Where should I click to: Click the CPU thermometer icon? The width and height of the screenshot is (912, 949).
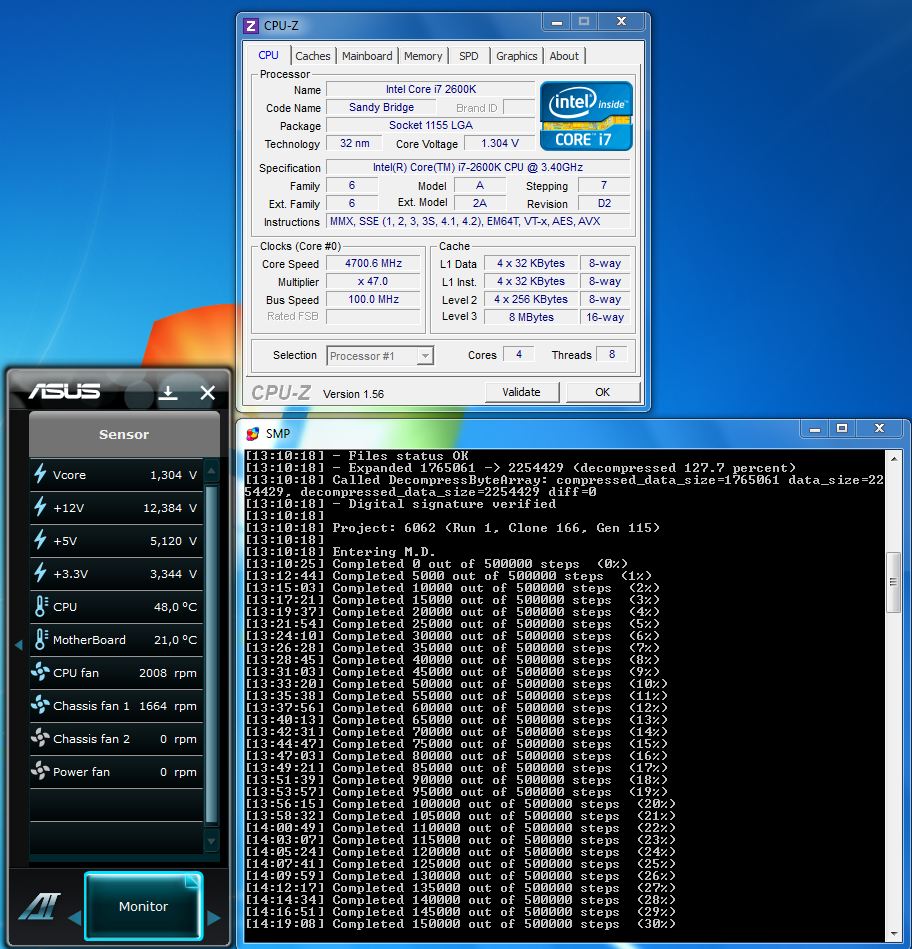tap(41, 606)
